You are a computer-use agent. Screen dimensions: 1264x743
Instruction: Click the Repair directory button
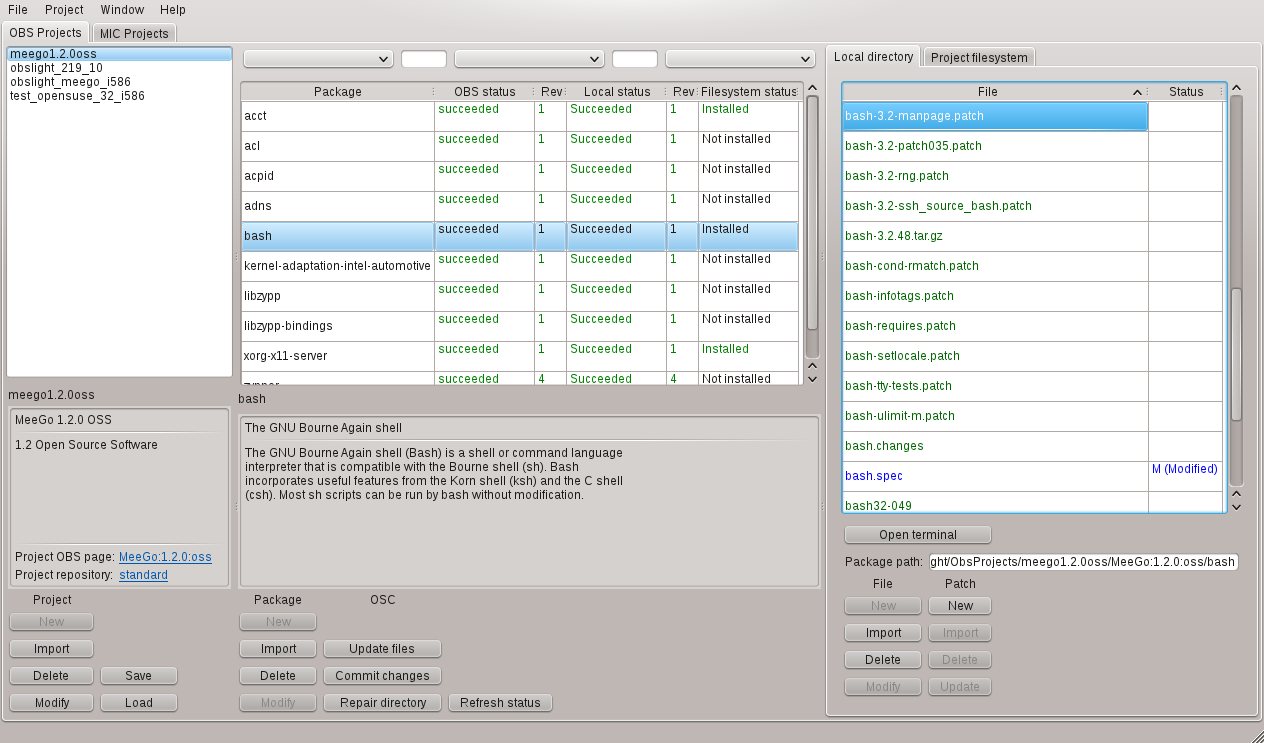pyautogui.click(x=381, y=702)
